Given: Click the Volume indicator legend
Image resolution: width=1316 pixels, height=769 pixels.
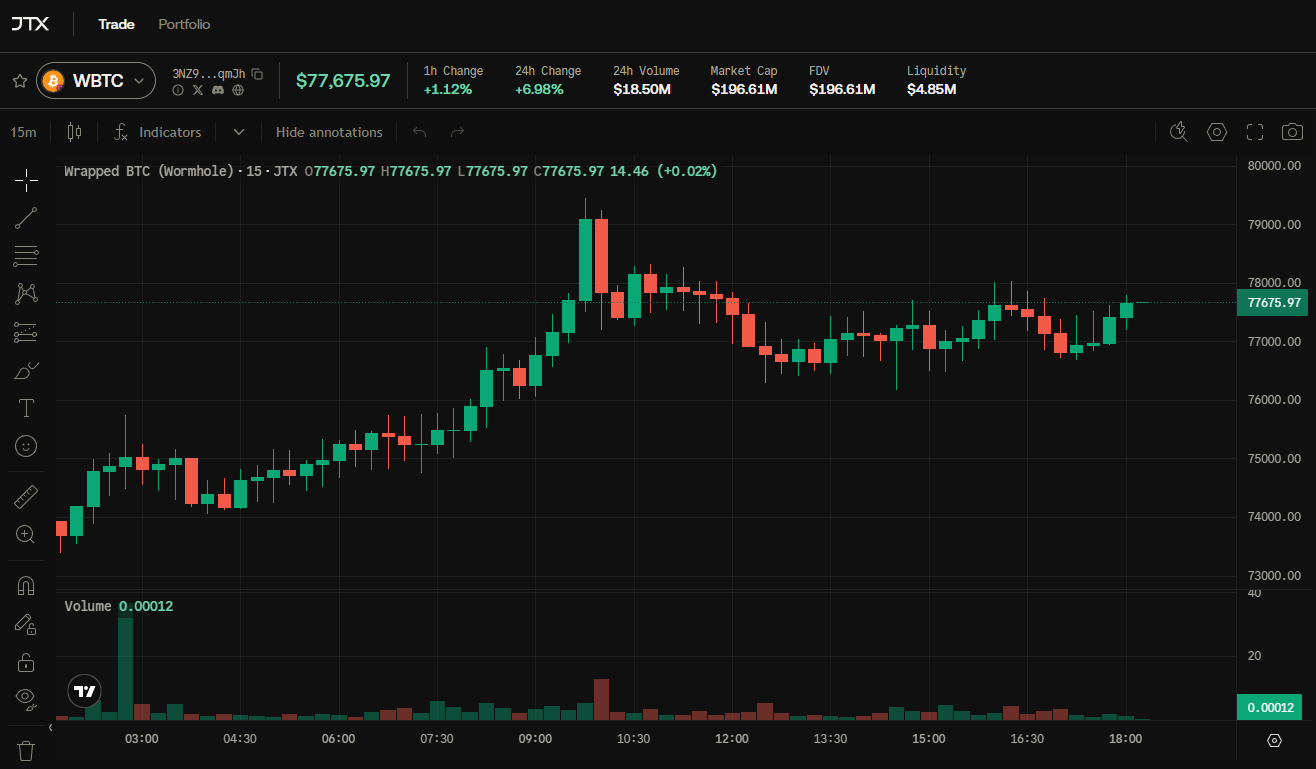Looking at the screenshot, I should click(88, 606).
